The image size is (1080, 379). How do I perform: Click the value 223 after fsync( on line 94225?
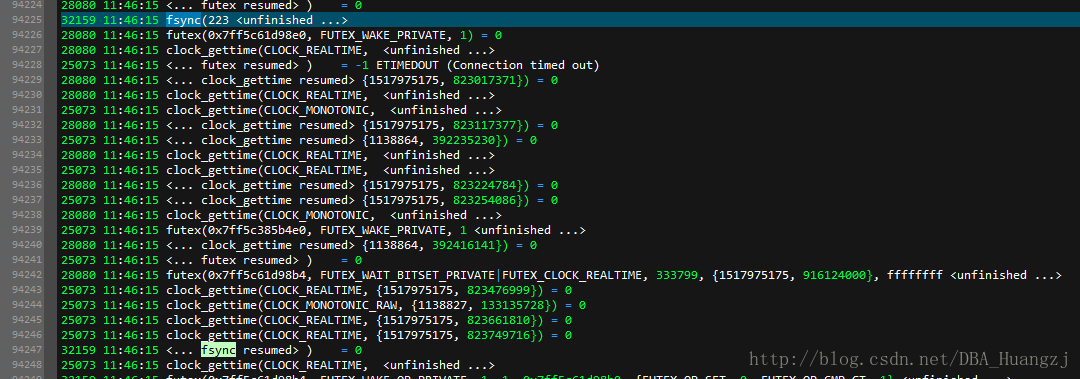click(x=218, y=20)
